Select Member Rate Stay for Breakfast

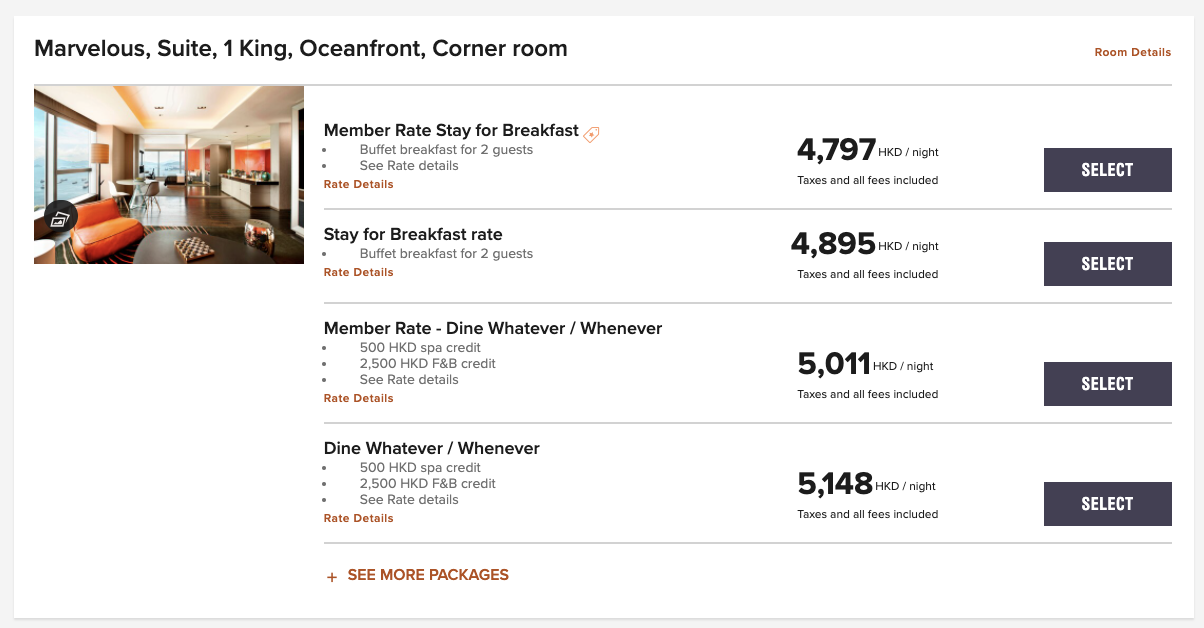pos(1107,170)
